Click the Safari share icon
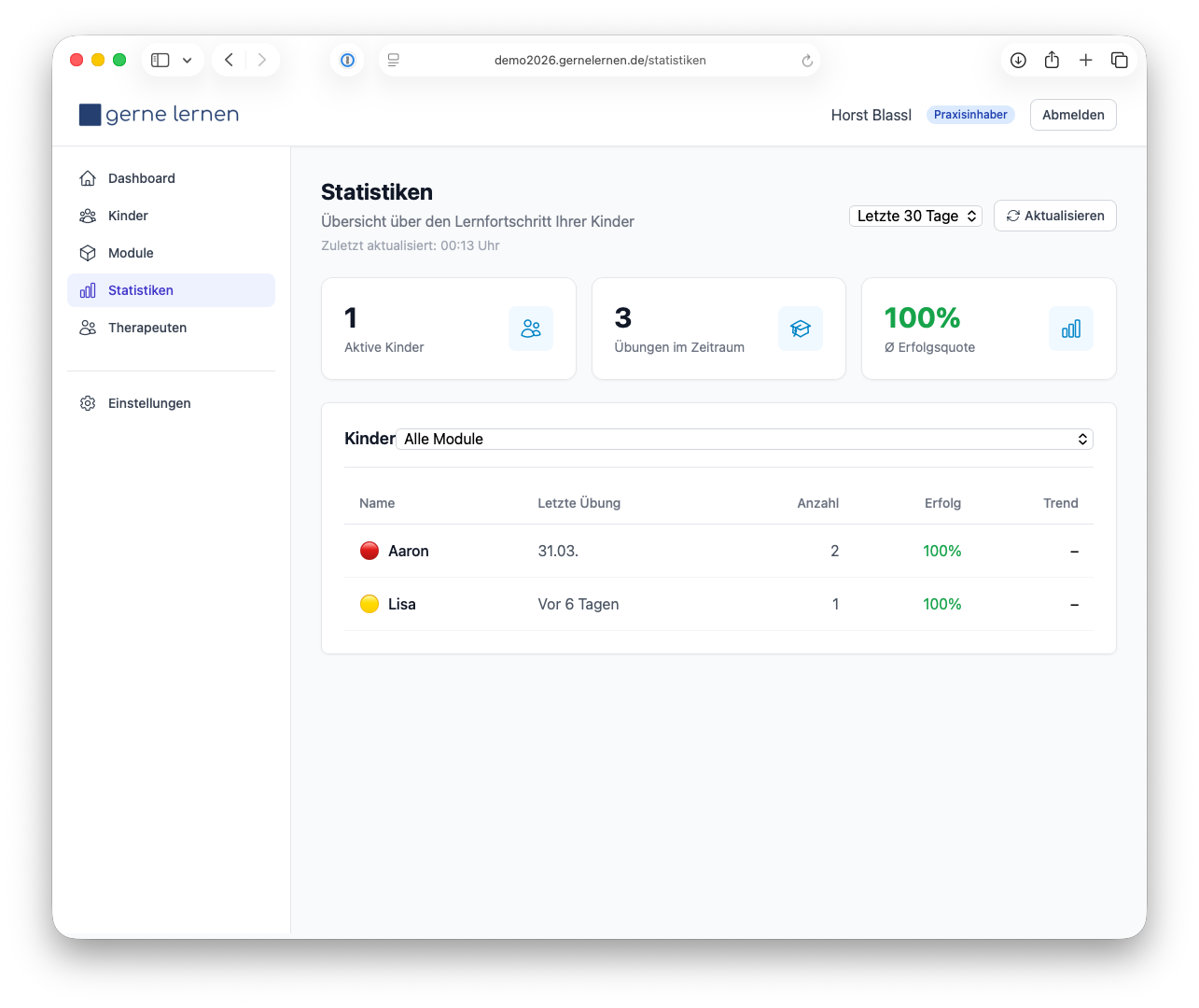The height and width of the screenshot is (1008, 1199). click(1052, 60)
